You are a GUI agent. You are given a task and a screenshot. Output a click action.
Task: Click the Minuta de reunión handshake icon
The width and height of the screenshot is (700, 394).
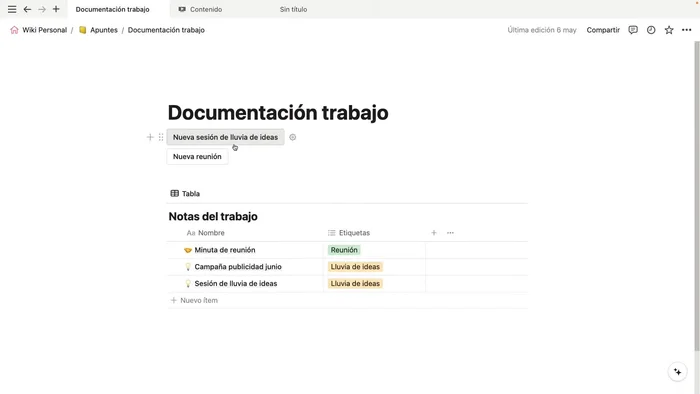[188, 250]
